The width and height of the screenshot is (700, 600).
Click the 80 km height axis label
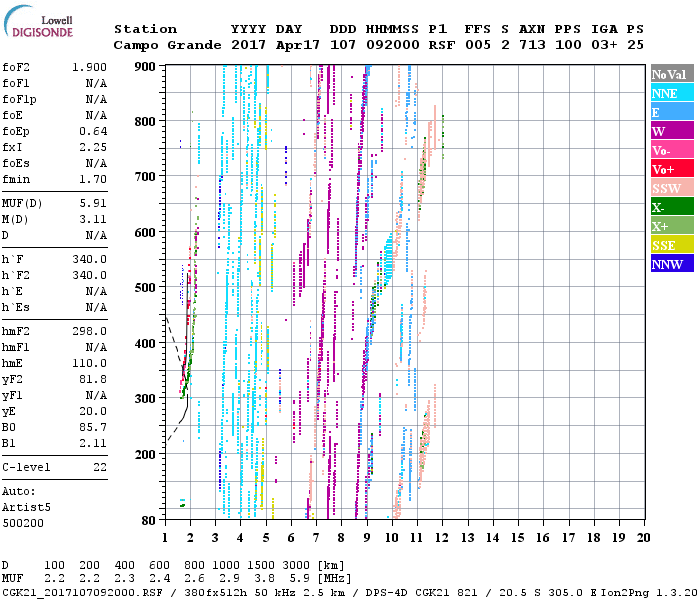point(149,520)
